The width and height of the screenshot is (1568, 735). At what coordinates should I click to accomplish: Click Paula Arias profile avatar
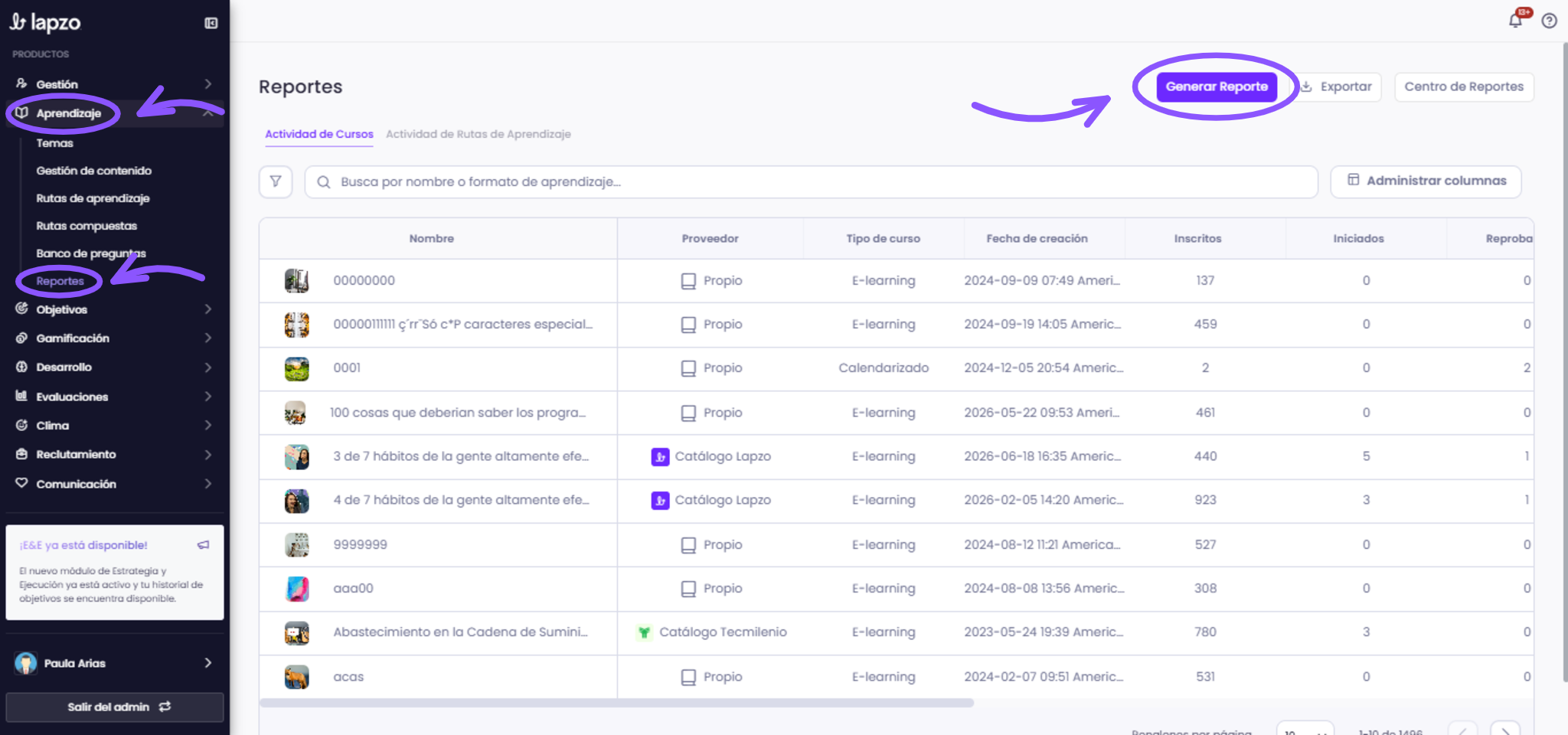coord(26,663)
